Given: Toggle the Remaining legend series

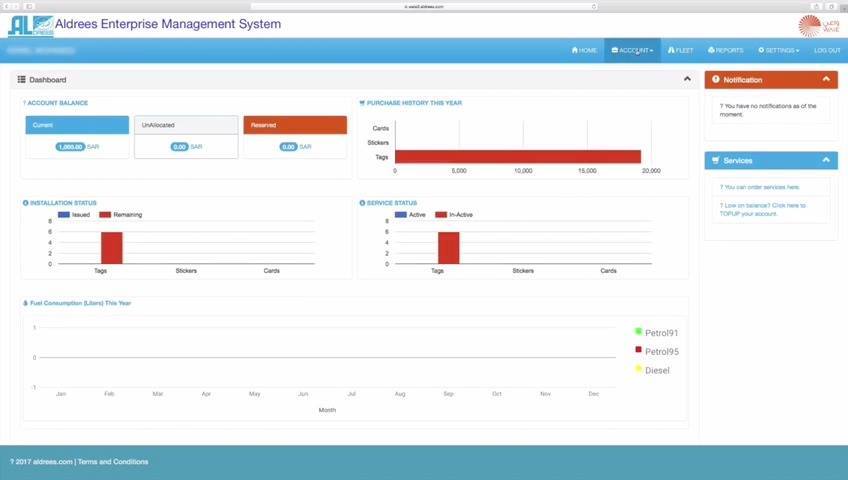Looking at the screenshot, I should click(121, 215).
